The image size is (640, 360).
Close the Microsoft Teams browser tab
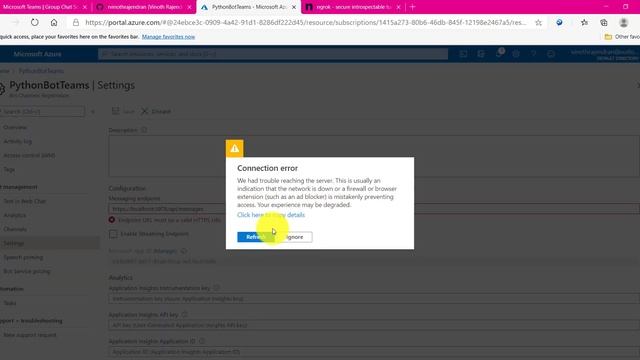pyautogui.click(x=85, y=7)
